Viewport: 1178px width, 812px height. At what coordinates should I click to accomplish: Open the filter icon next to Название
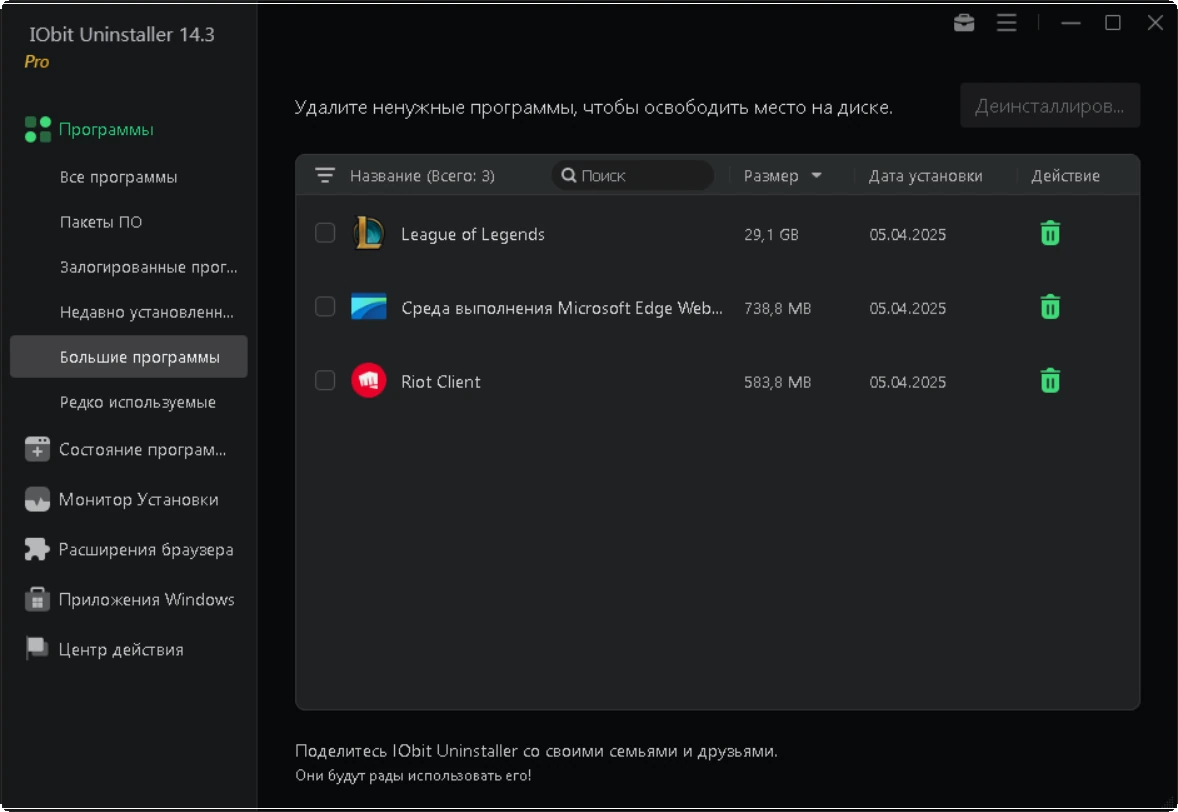click(325, 175)
